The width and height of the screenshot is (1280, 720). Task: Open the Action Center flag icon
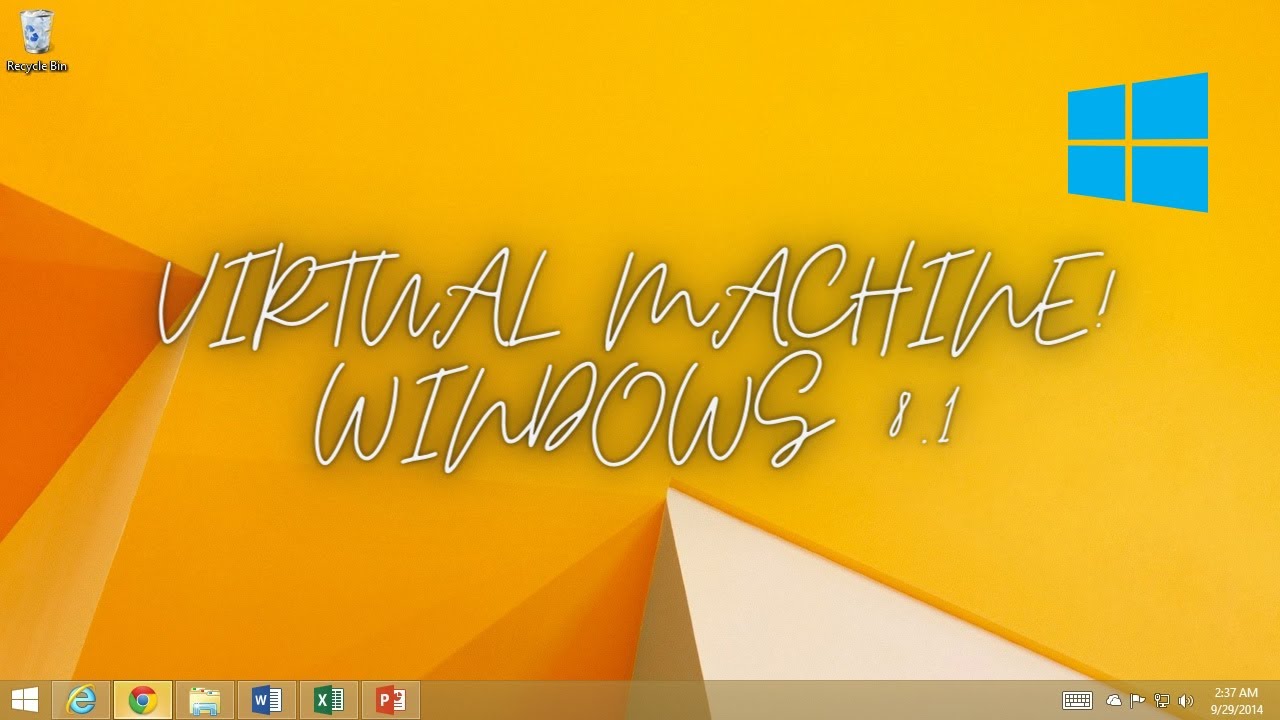coord(1138,701)
